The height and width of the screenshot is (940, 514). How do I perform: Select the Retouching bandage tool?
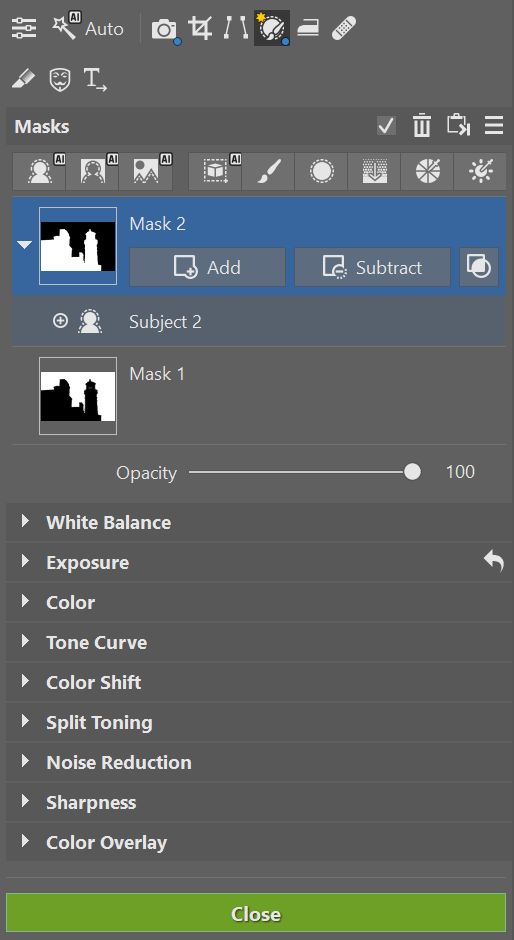click(344, 28)
